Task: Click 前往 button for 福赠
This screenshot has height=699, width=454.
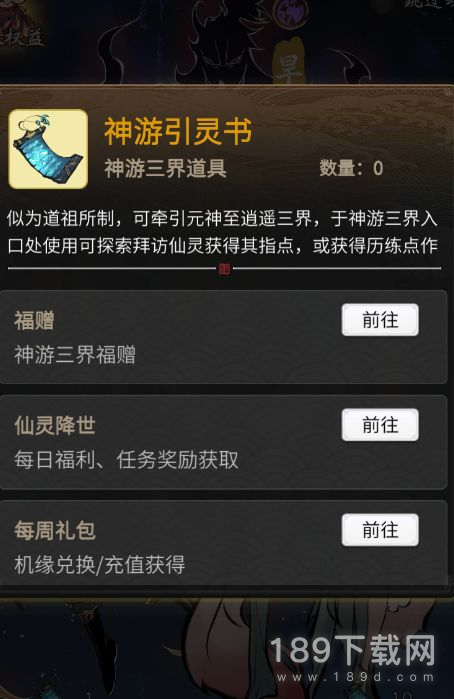Action: coord(380,320)
